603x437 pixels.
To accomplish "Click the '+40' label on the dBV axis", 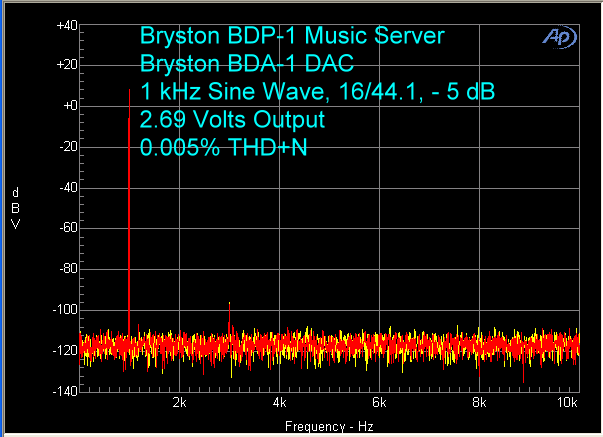I will tap(66, 24).
